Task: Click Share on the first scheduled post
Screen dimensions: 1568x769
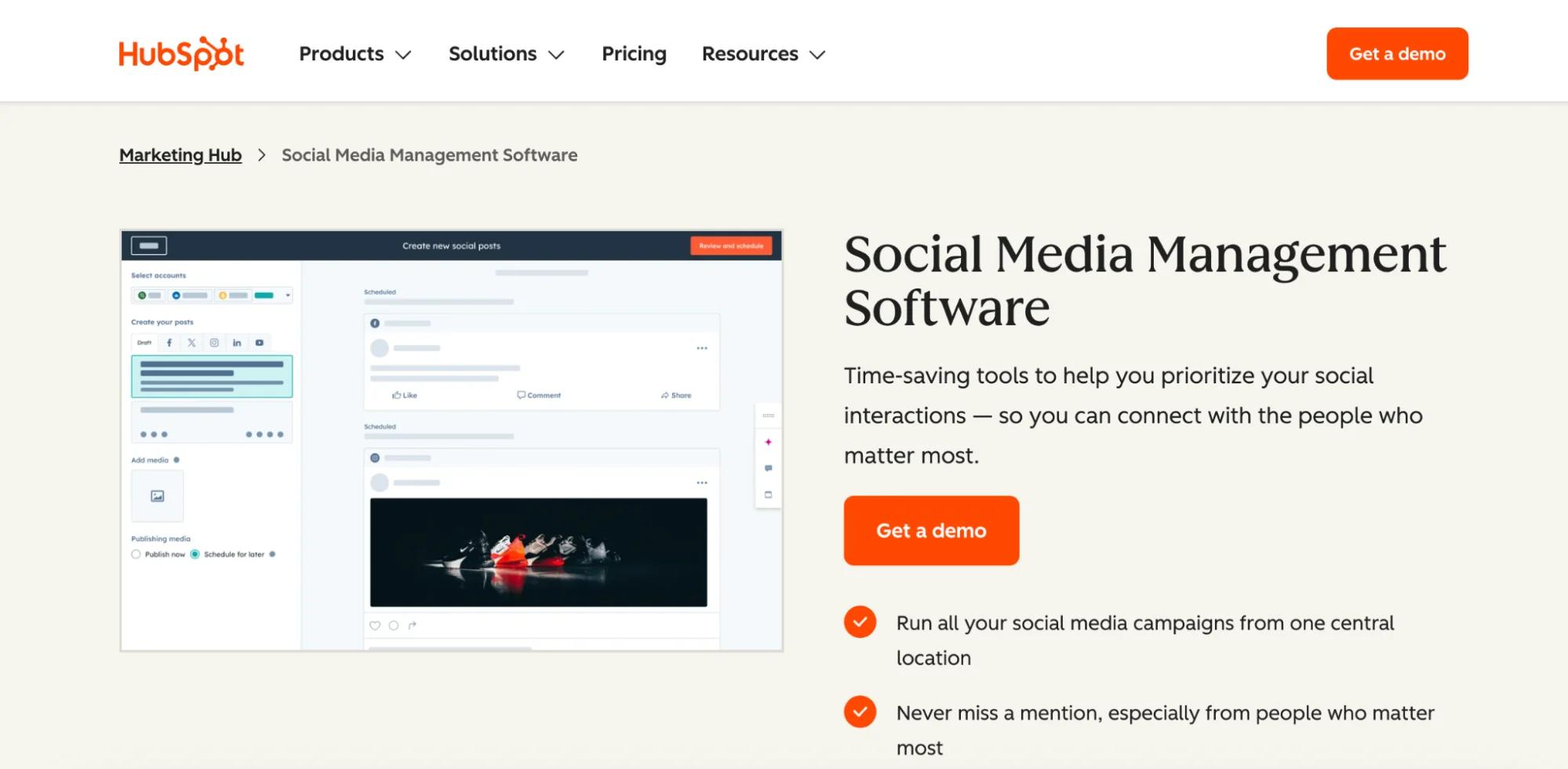Action: 676,395
